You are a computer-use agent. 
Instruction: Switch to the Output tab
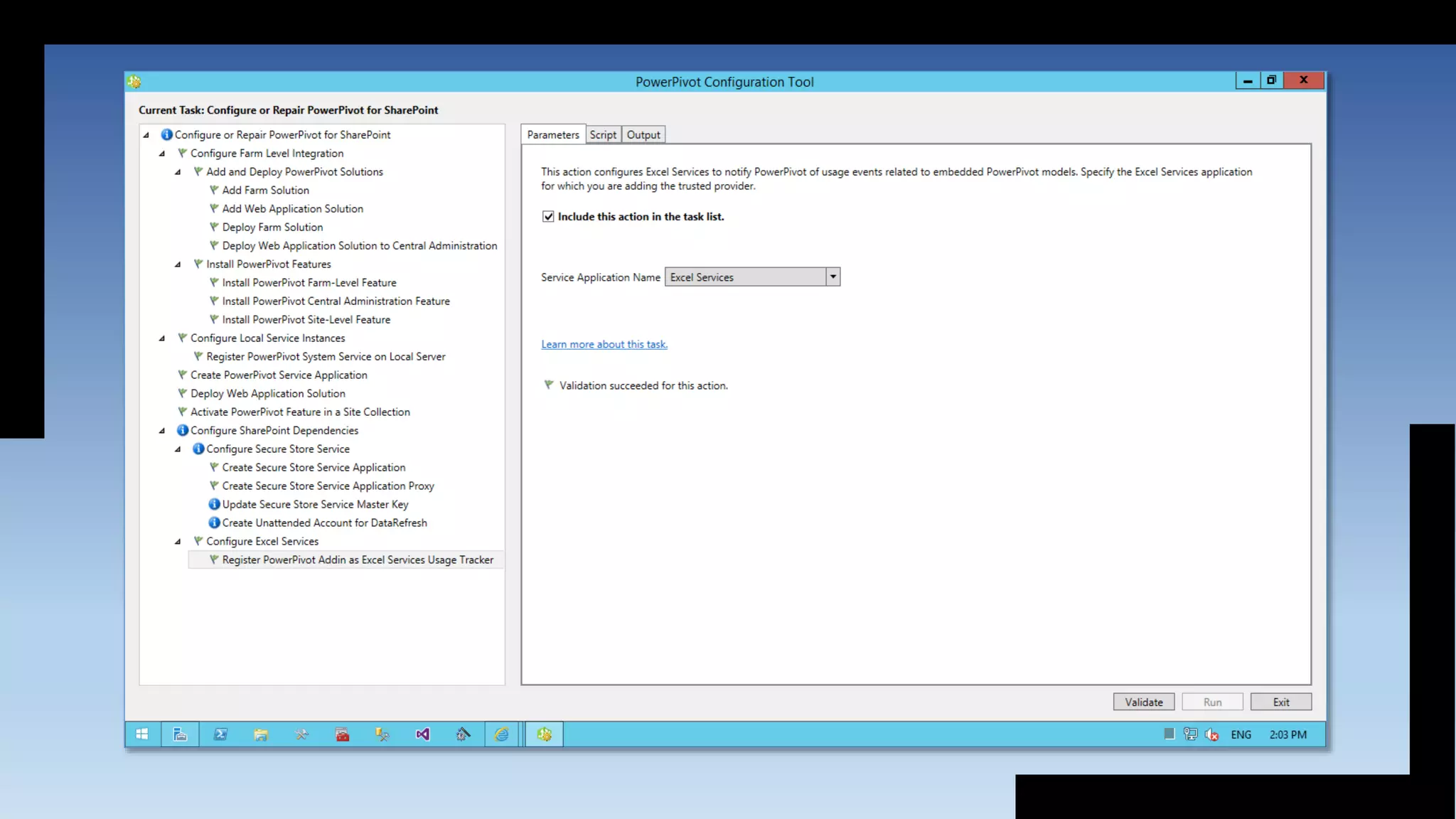coord(643,135)
